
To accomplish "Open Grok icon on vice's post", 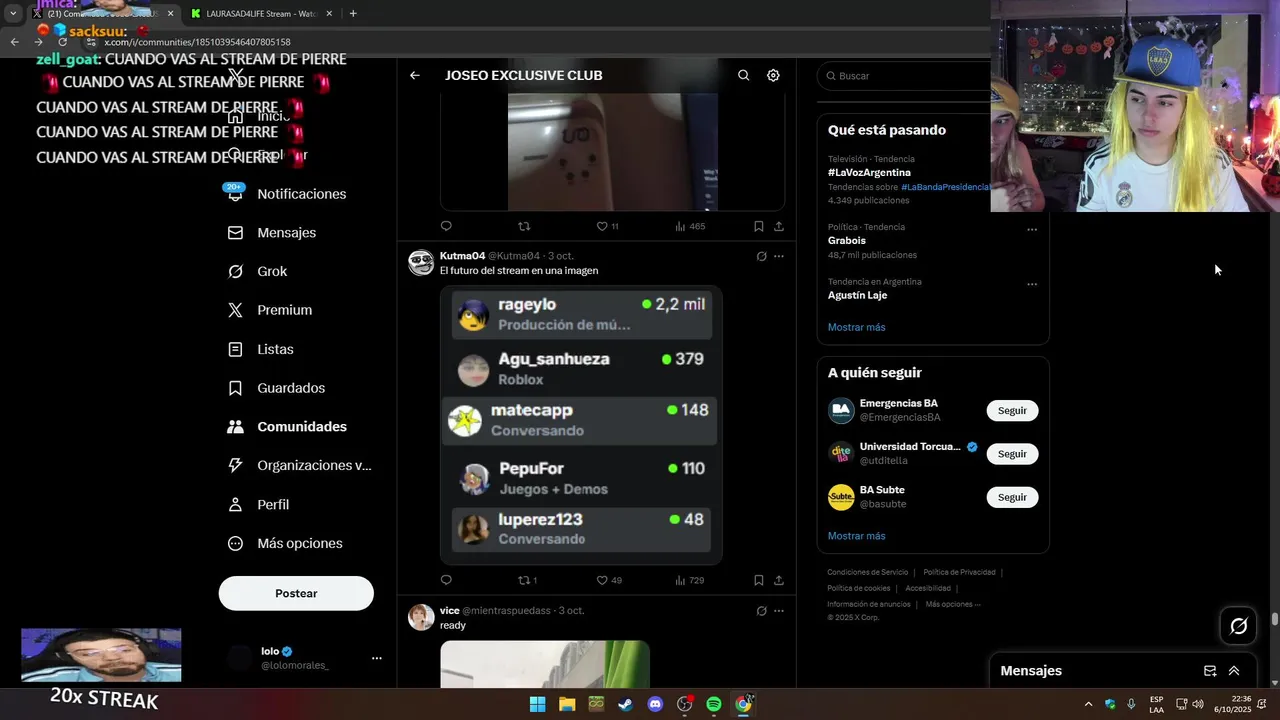I will 761,611.
